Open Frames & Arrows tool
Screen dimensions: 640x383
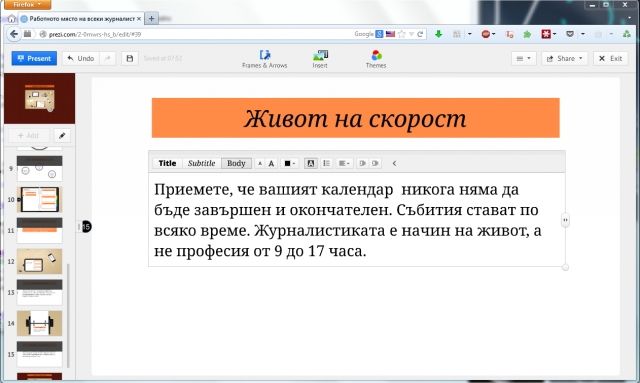[264, 59]
